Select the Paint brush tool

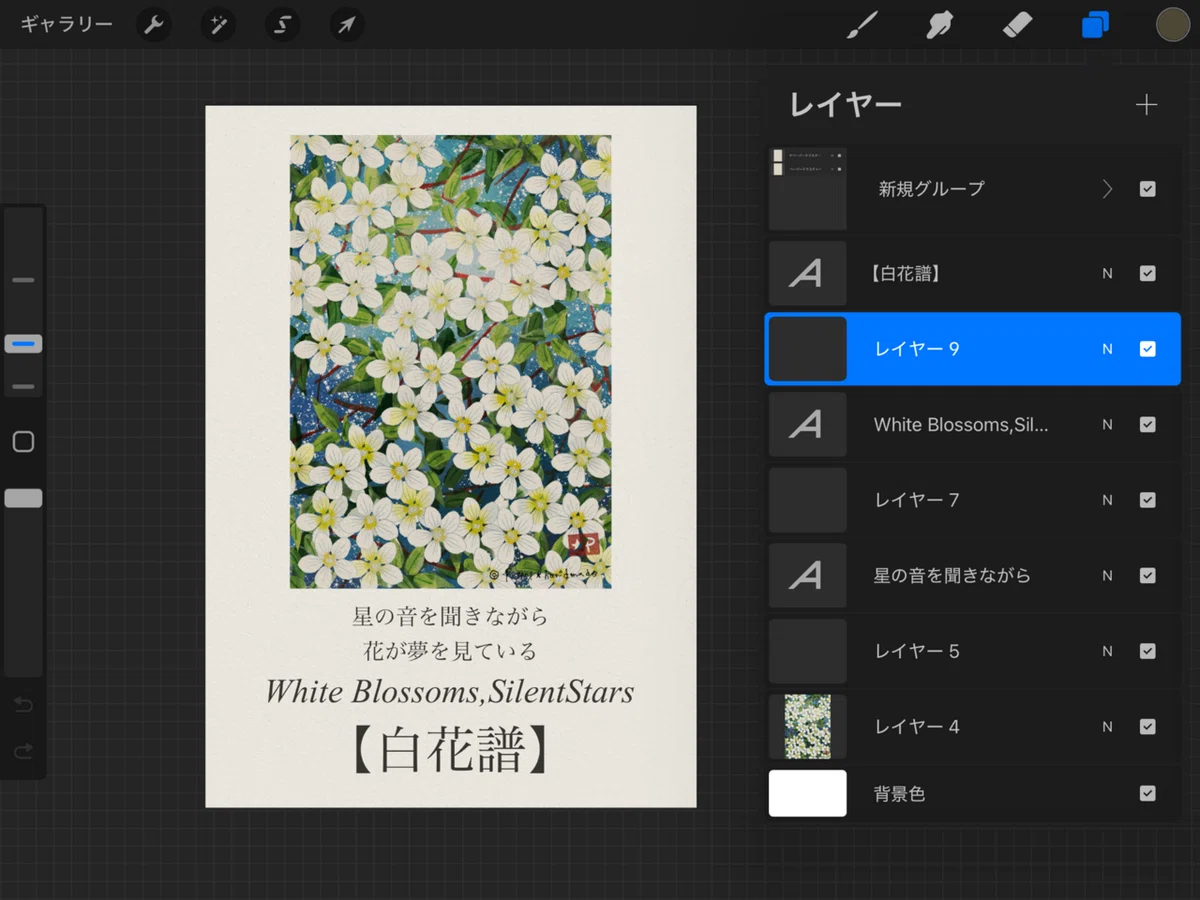(861, 24)
